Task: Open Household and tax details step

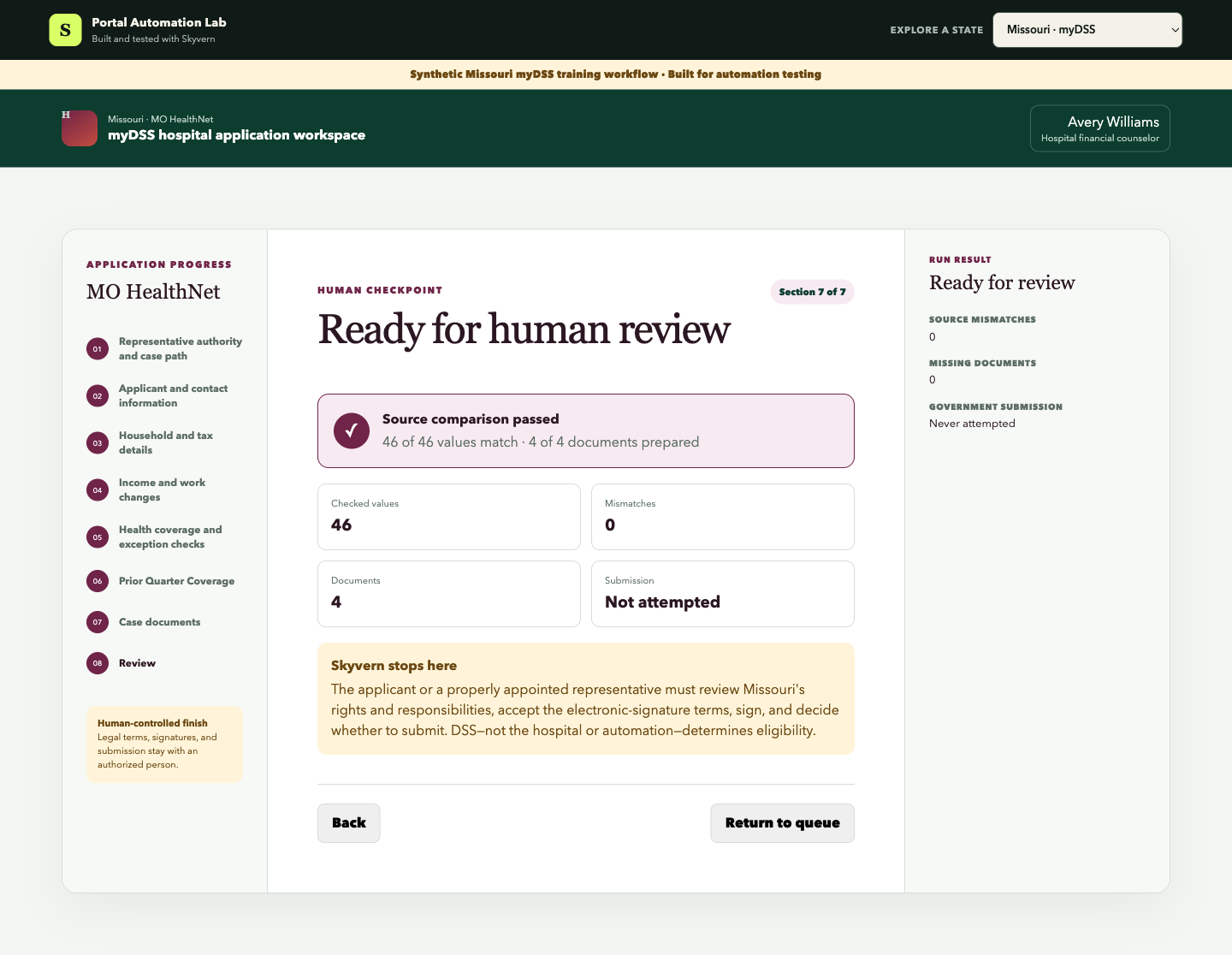Action: click(166, 442)
